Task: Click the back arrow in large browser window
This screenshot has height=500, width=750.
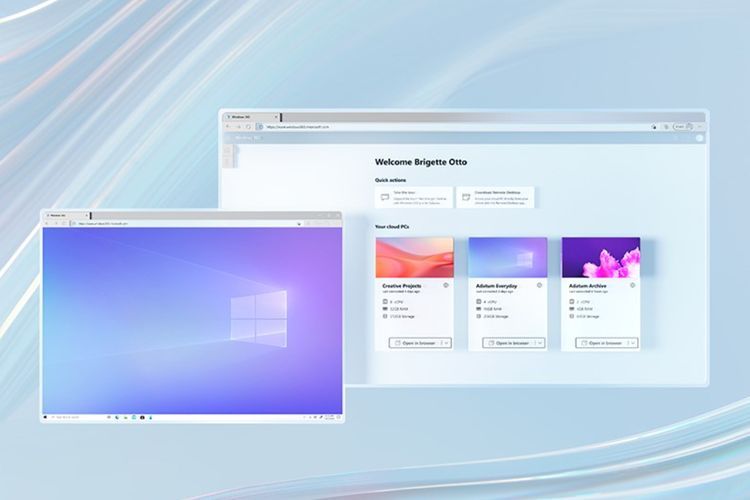Action: coord(228,127)
